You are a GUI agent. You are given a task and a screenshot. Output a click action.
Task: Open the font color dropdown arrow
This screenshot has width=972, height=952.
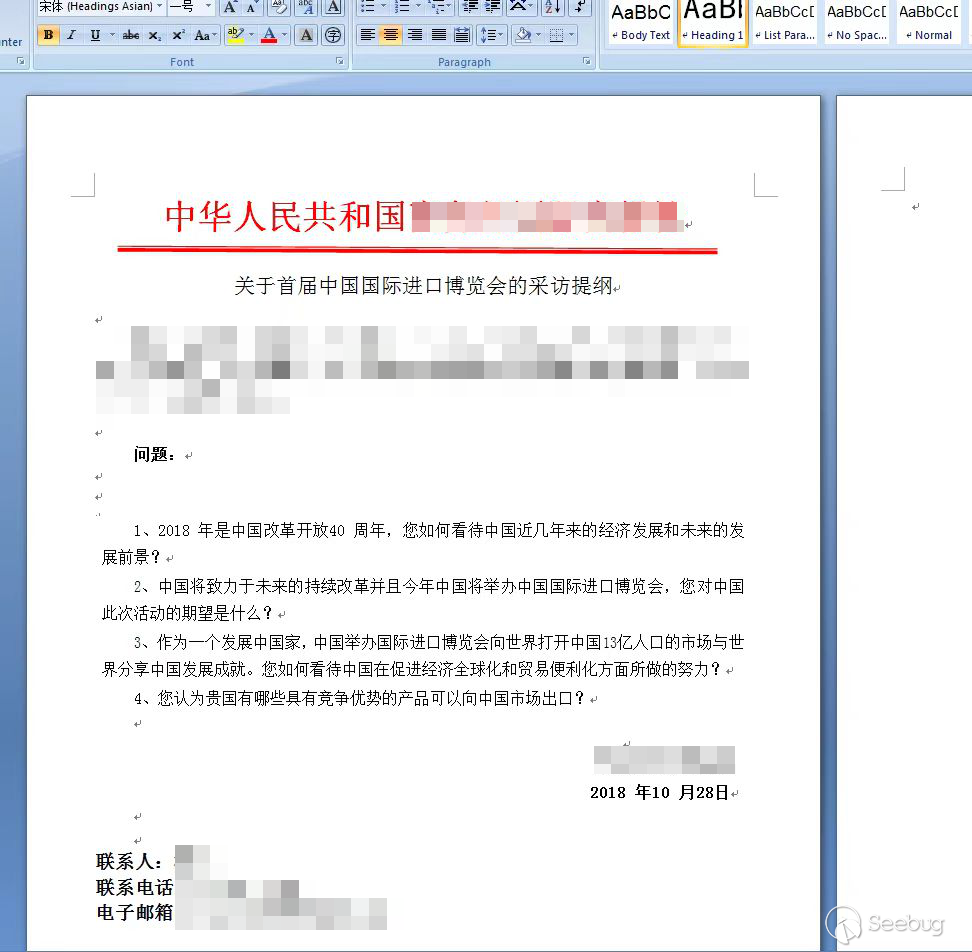[x=285, y=35]
